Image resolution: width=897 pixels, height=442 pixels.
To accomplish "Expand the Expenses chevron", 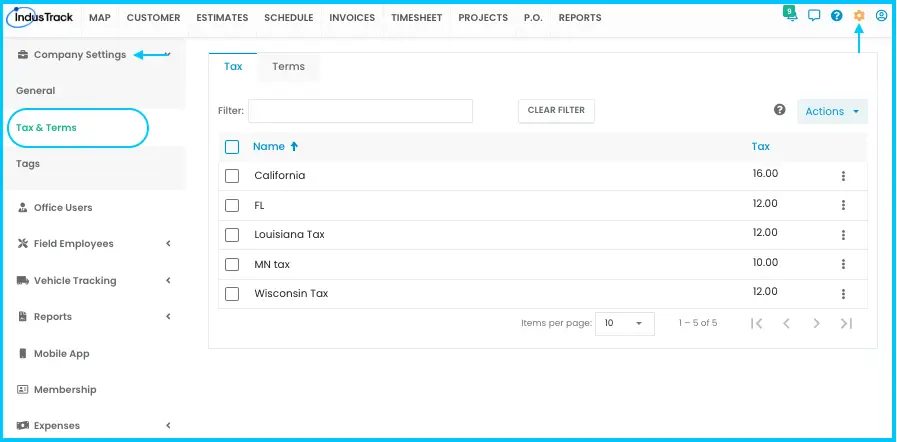I will click(168, 425).
